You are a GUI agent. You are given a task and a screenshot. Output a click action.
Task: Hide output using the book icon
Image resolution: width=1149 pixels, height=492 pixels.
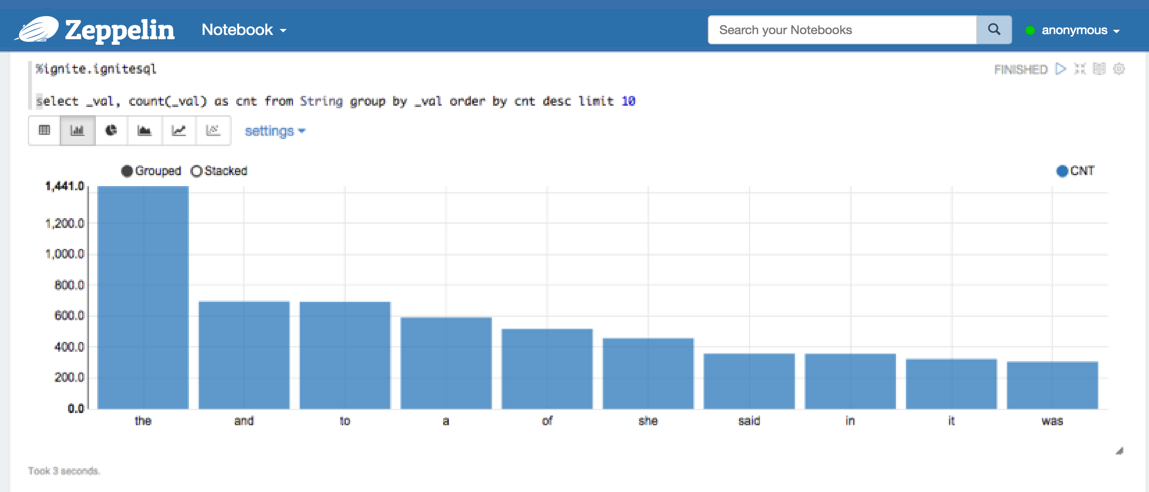1099,70
